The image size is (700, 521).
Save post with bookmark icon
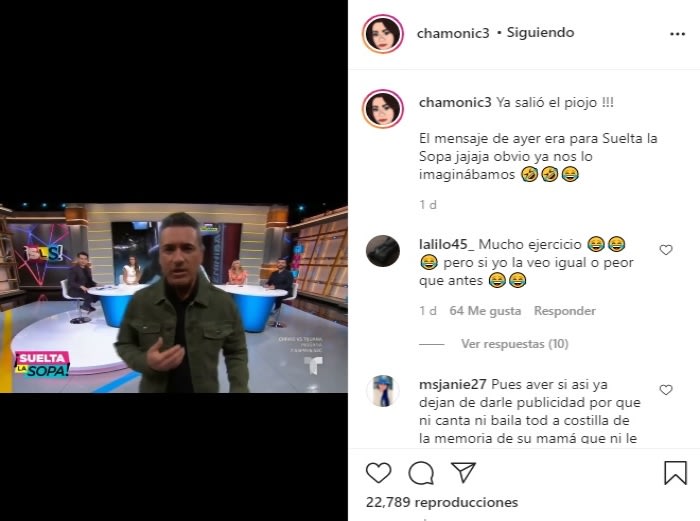pyautogui.click(x=675, y=473)
